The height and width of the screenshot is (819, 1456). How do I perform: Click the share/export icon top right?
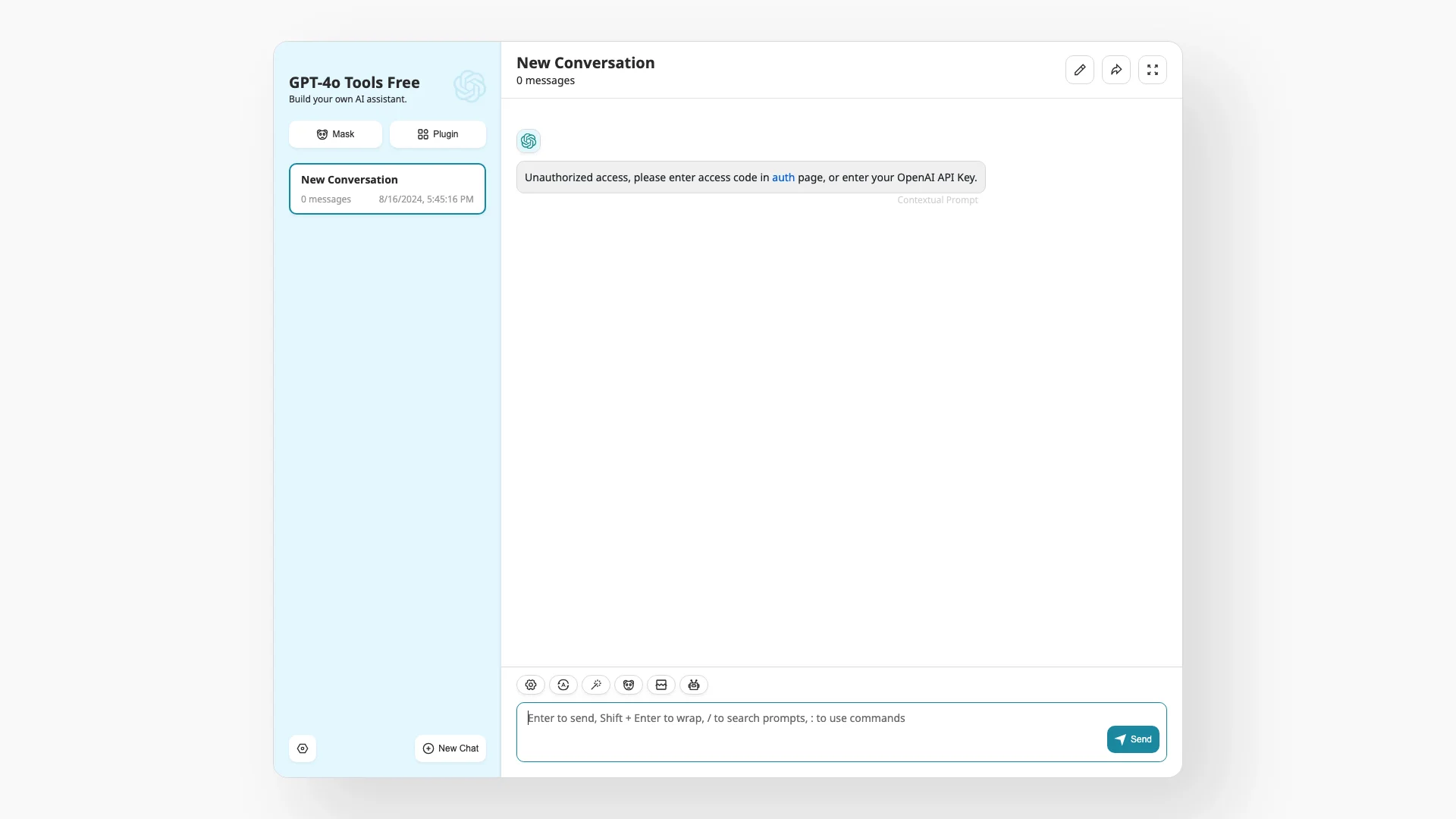pyautogui.click(x=1116, y=69)
